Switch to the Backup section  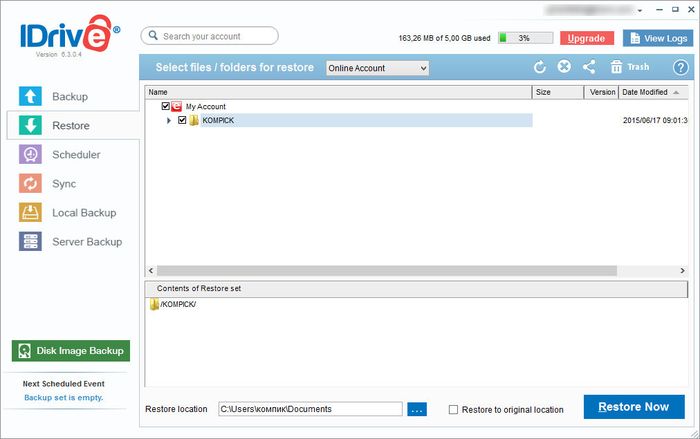coord(69,97)
